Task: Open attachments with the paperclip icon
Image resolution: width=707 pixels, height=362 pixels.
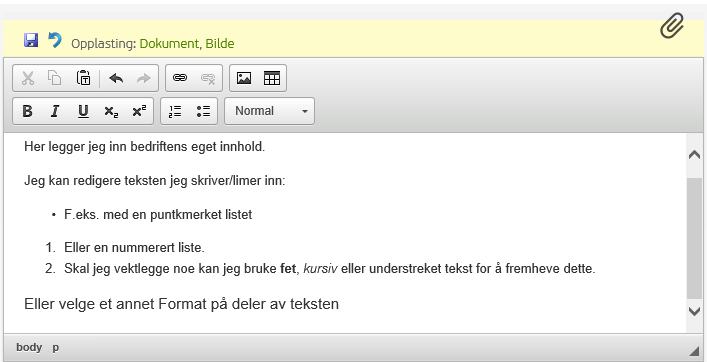Action: point(672,26)
